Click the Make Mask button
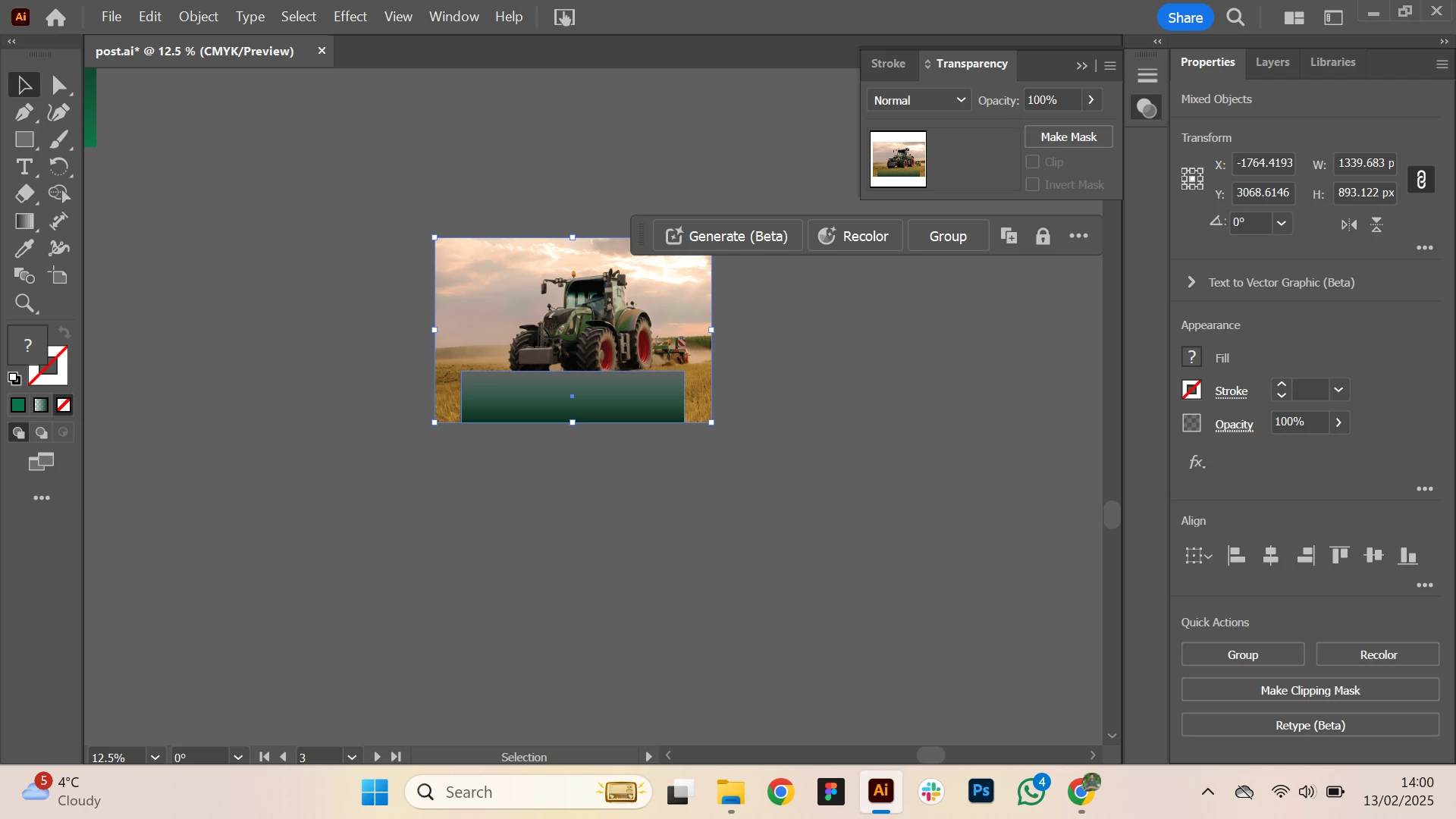The image size is (1456, 819). 1068,136
